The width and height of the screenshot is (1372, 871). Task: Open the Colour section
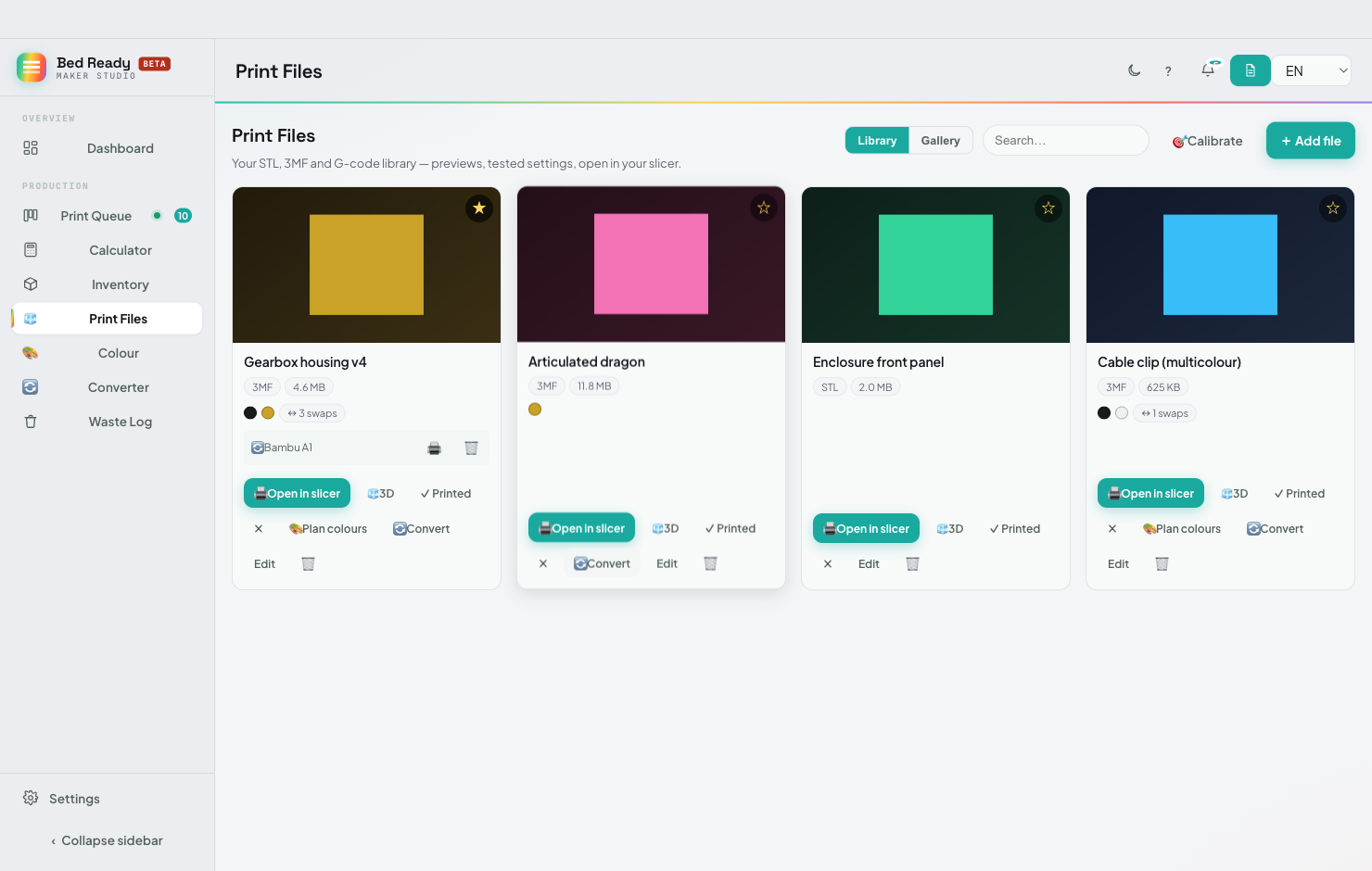(x=108, y=353)
